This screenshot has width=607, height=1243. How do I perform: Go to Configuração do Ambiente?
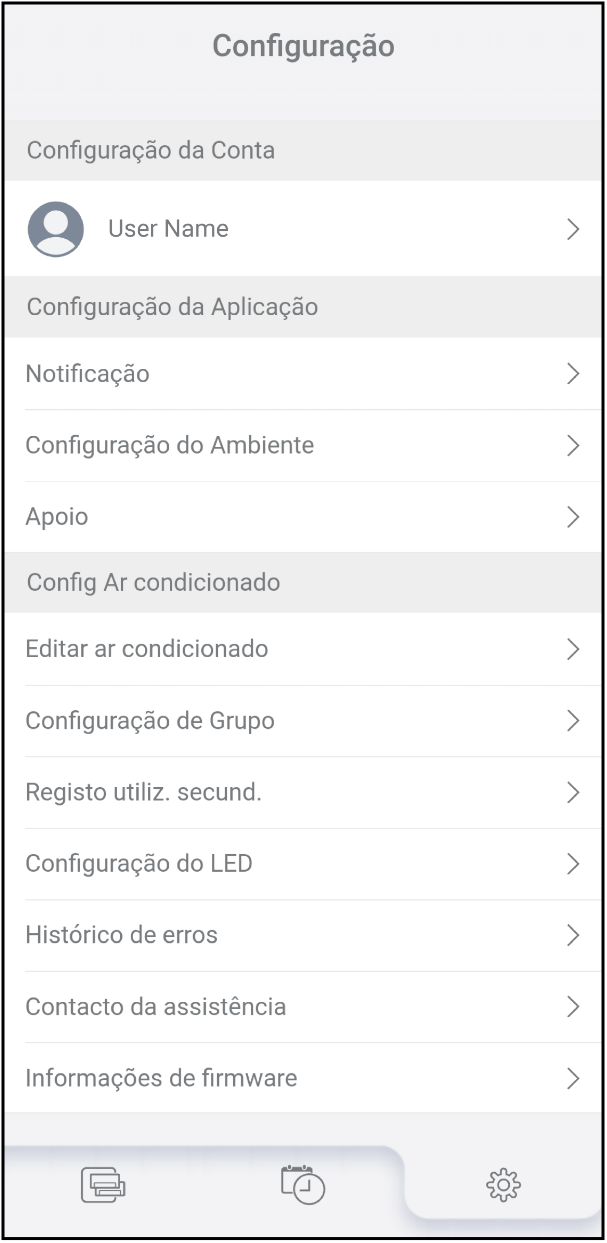pyautogui.click(x=170, y=446)
